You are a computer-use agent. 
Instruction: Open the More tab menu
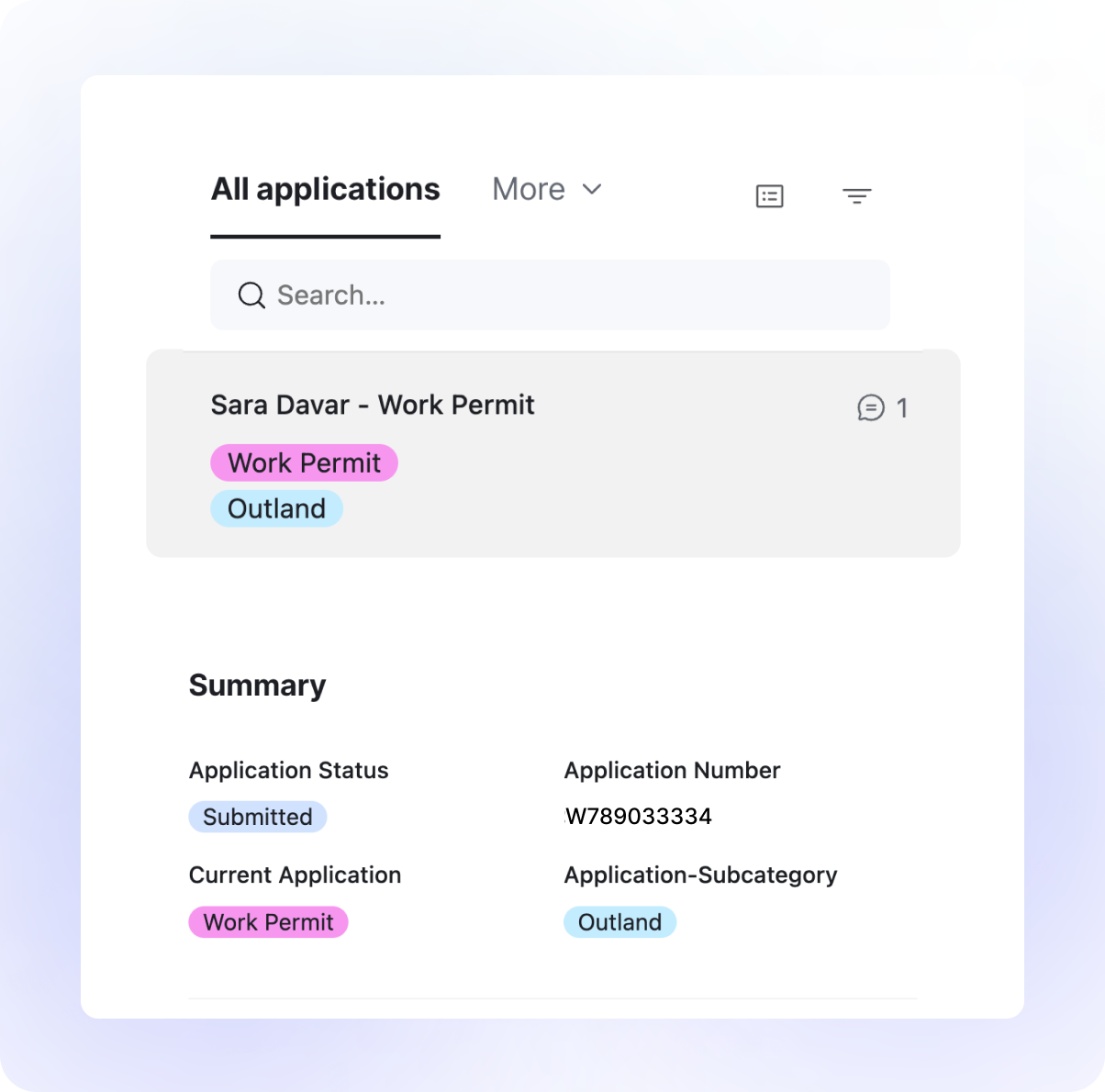coord(547,189)
